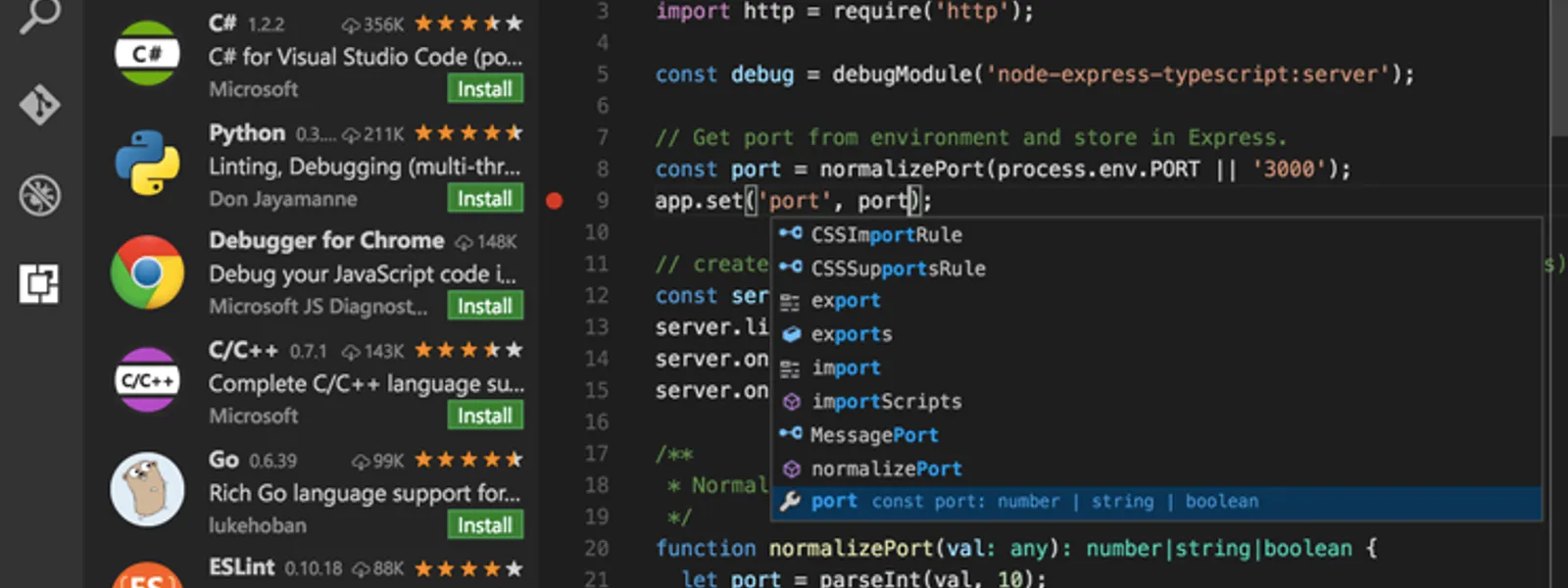Click the C# star rating
Screen dimensions: 1568x588
tap(468, 24)
